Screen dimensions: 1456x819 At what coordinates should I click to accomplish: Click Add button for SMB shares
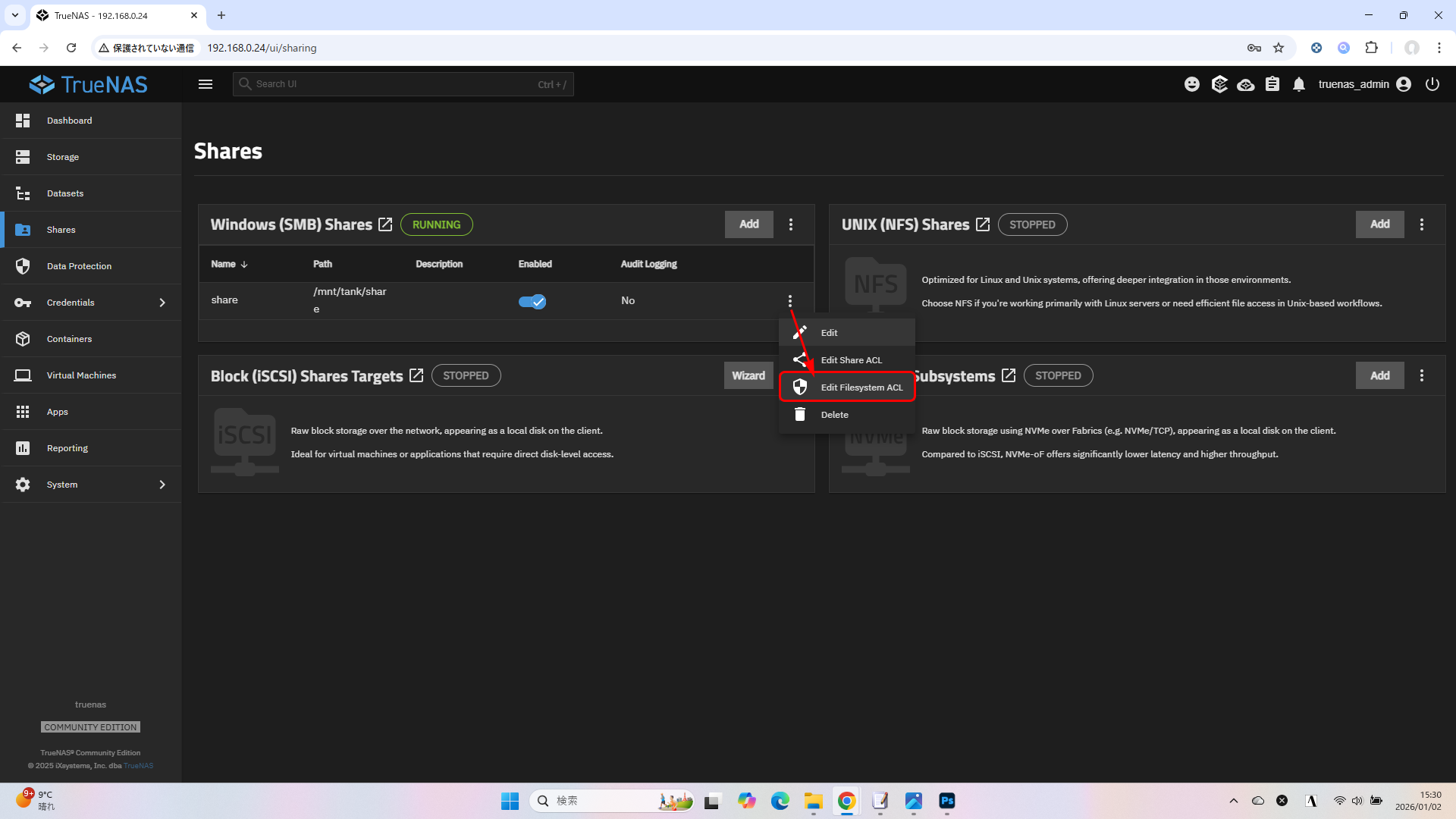(748, 224)
